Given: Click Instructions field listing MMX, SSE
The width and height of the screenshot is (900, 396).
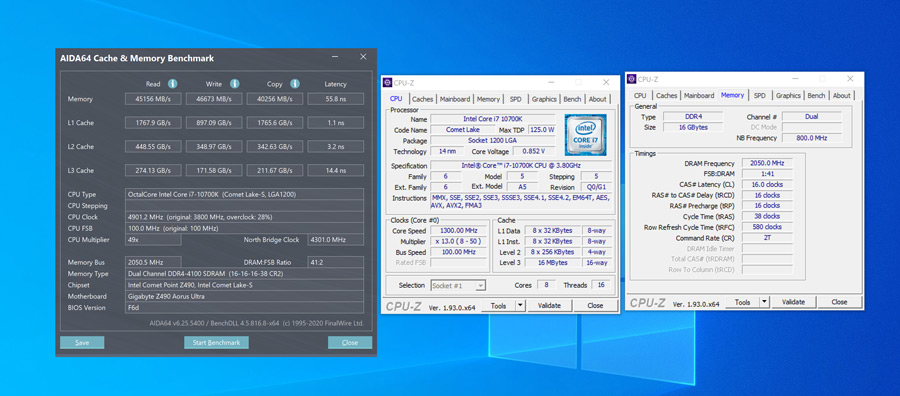Looking at the screenshot, I should pos(521,201).
